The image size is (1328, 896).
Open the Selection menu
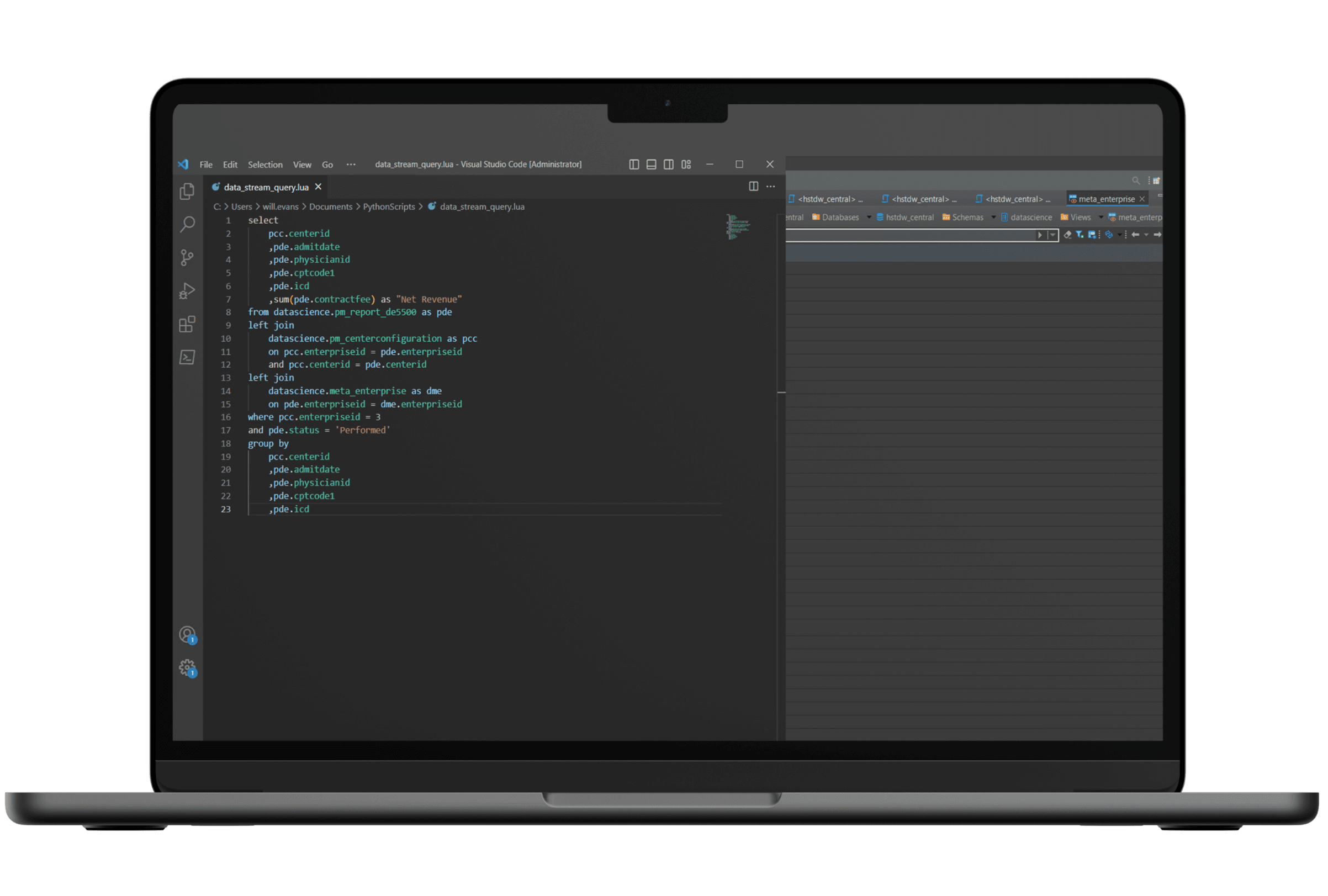(265, 165)
